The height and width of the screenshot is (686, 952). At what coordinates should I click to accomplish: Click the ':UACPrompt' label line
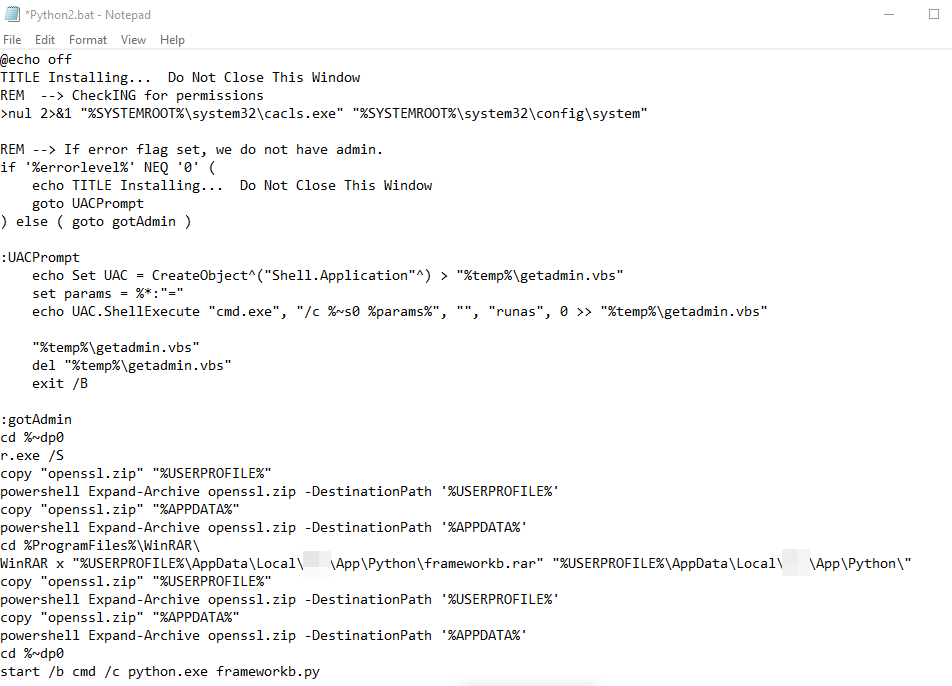(x=40, y=258)
